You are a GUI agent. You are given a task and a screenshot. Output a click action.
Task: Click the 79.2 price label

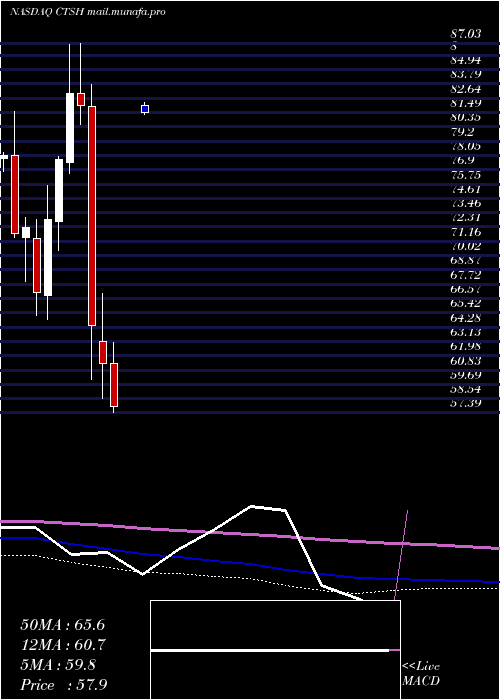(x=462, y=132)
